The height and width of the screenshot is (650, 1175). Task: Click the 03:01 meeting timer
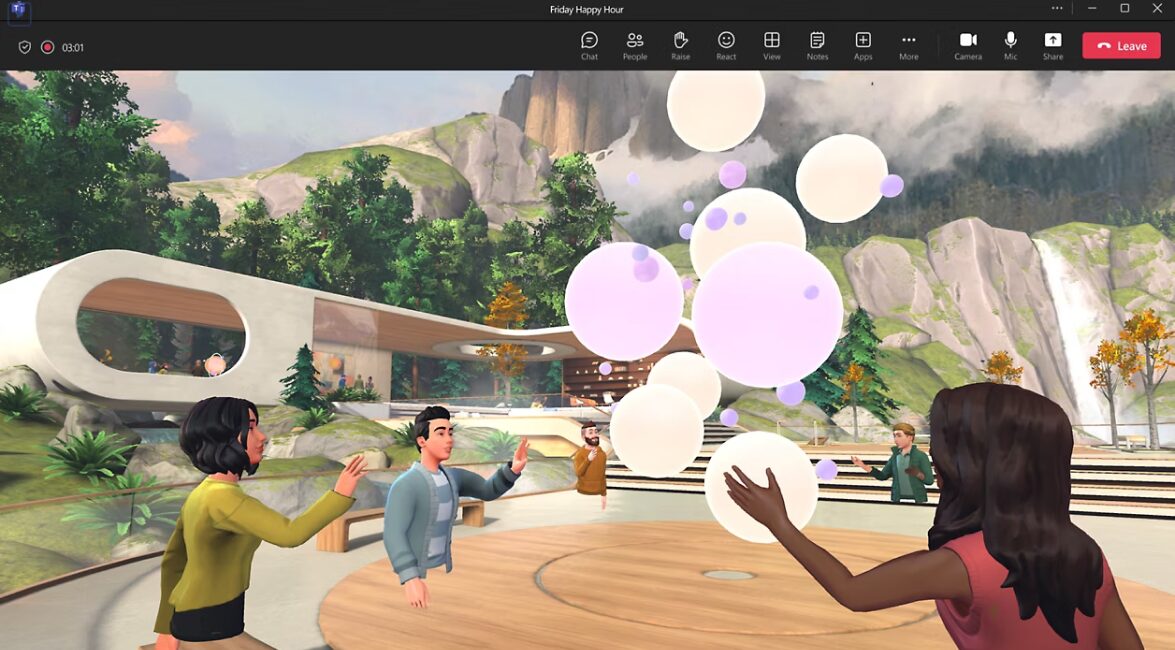click(73, 47)
